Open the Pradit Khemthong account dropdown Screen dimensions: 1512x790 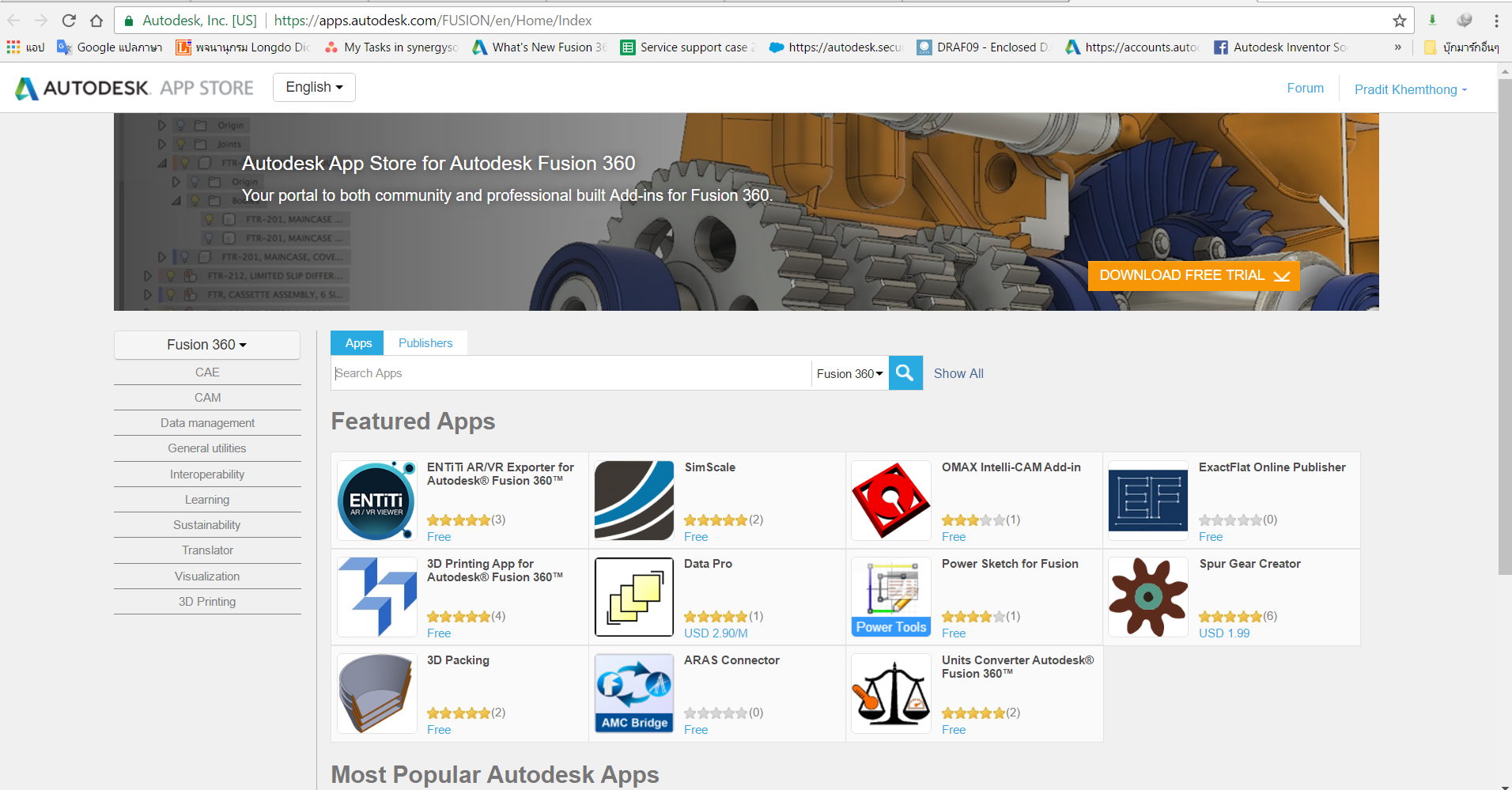pos(1410,89)
